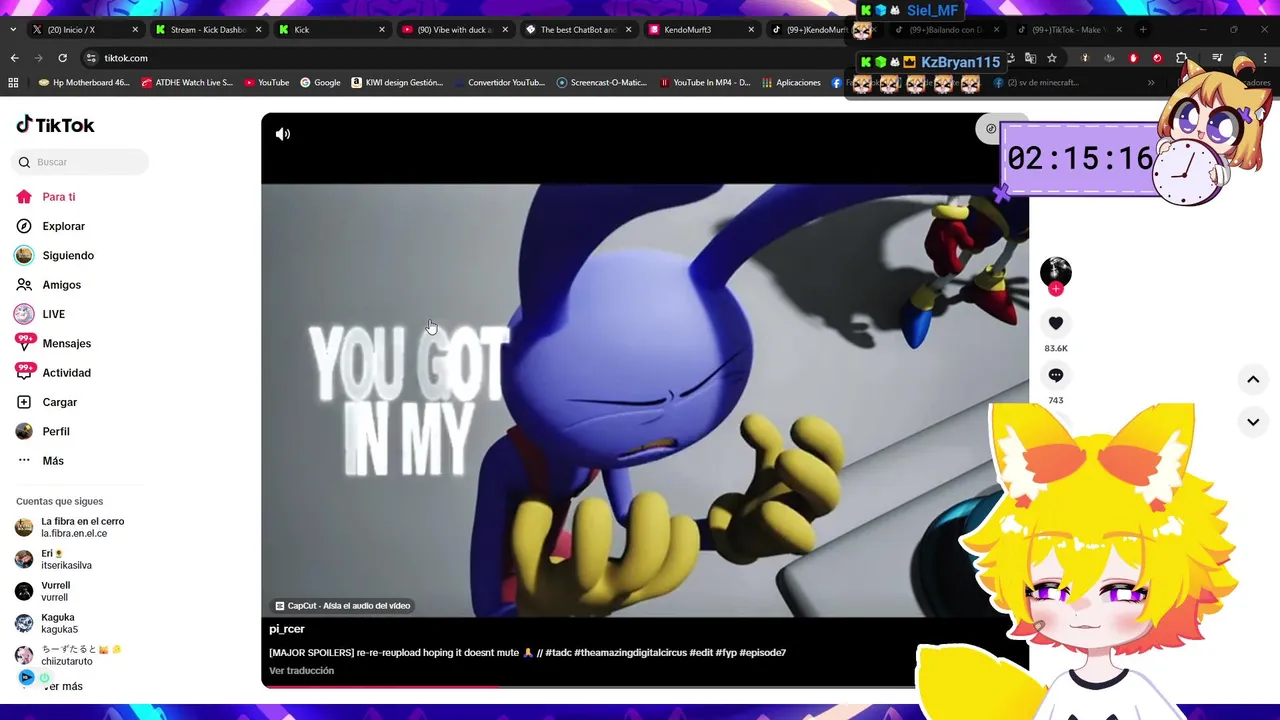
Task: Go back with browser back arrow
Action: pos(15,58)
